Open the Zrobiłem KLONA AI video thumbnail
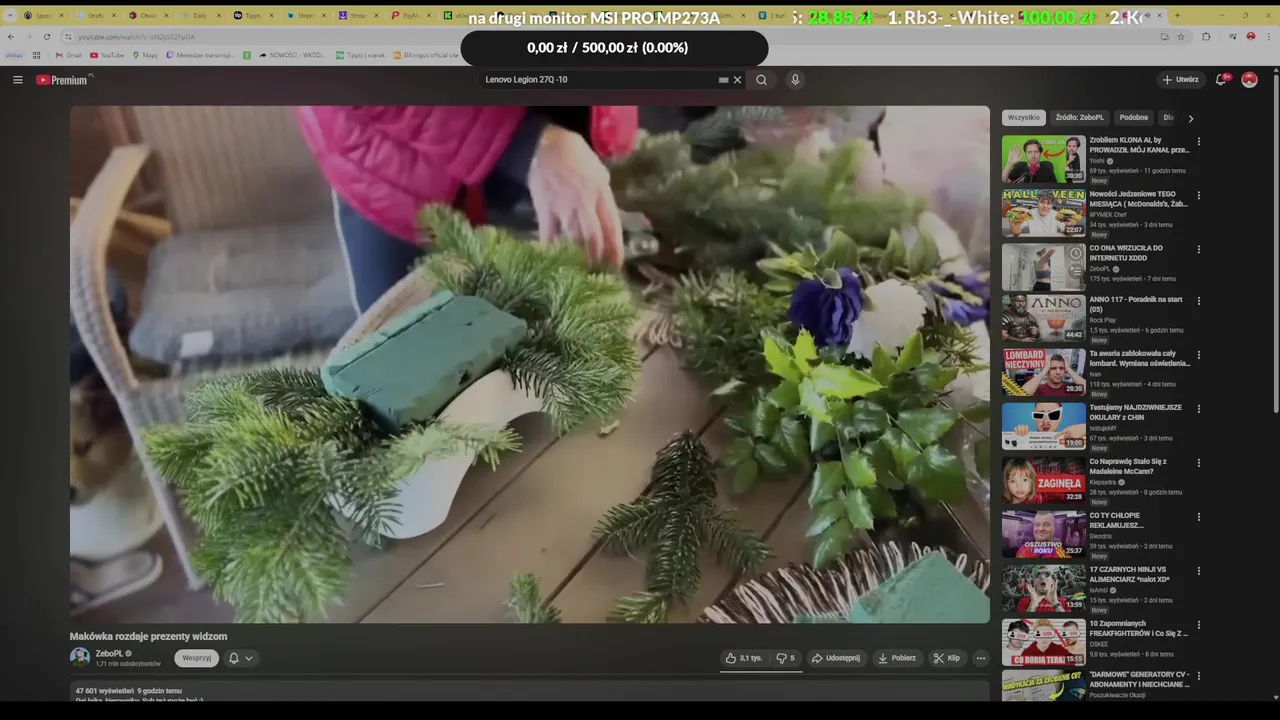 click(1044, 159)
